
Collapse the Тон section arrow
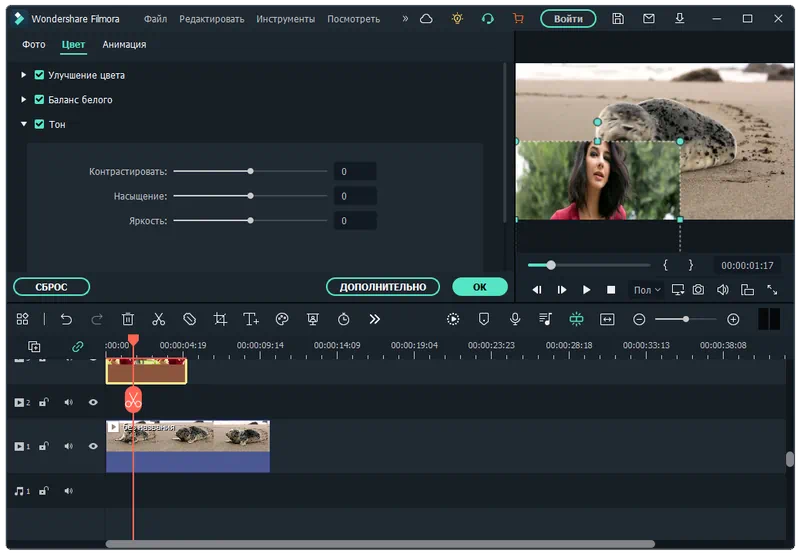point(24,124)
